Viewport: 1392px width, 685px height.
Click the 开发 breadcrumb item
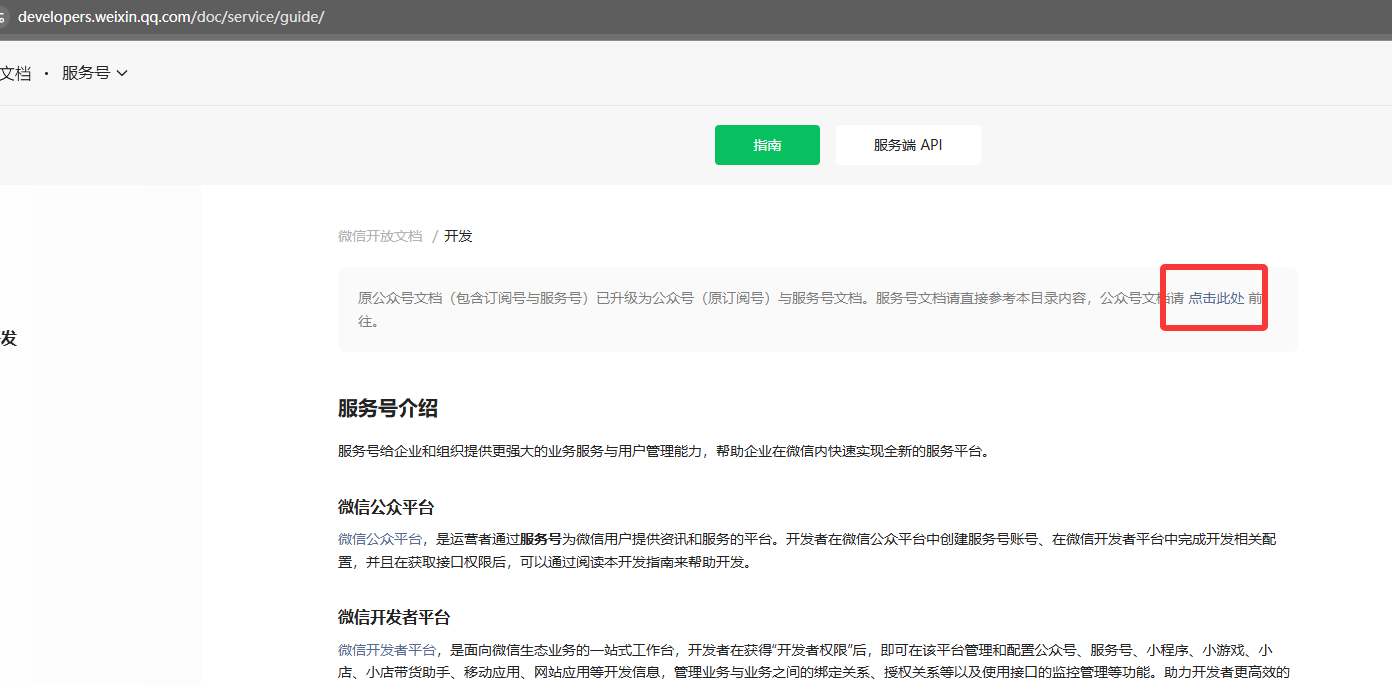pos(458,236)
